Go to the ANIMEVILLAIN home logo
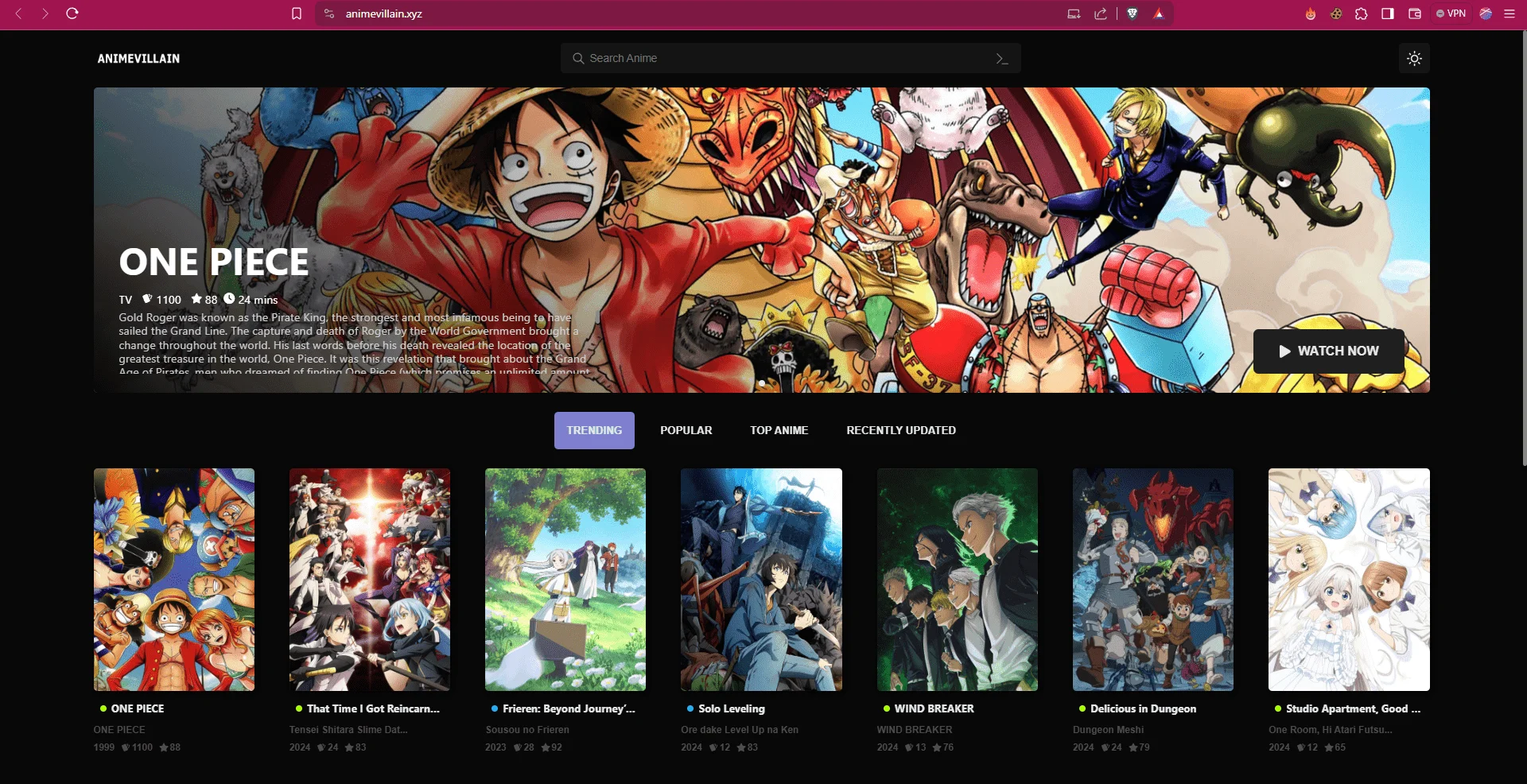1527x784 pixels. tap(138, 59)
